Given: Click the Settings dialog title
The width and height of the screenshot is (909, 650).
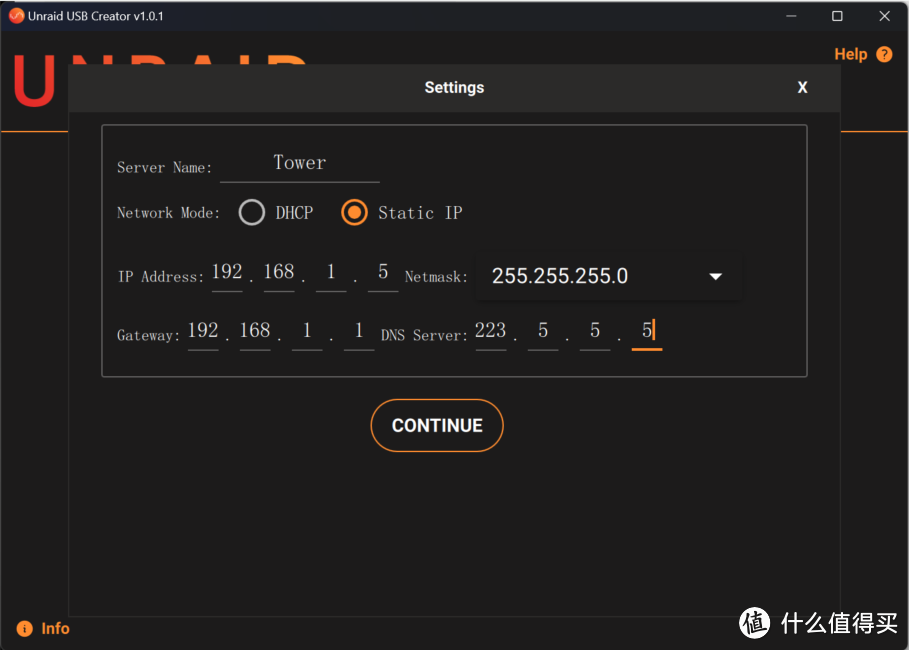Looking at the screenshot, I should tap(454, 88).
